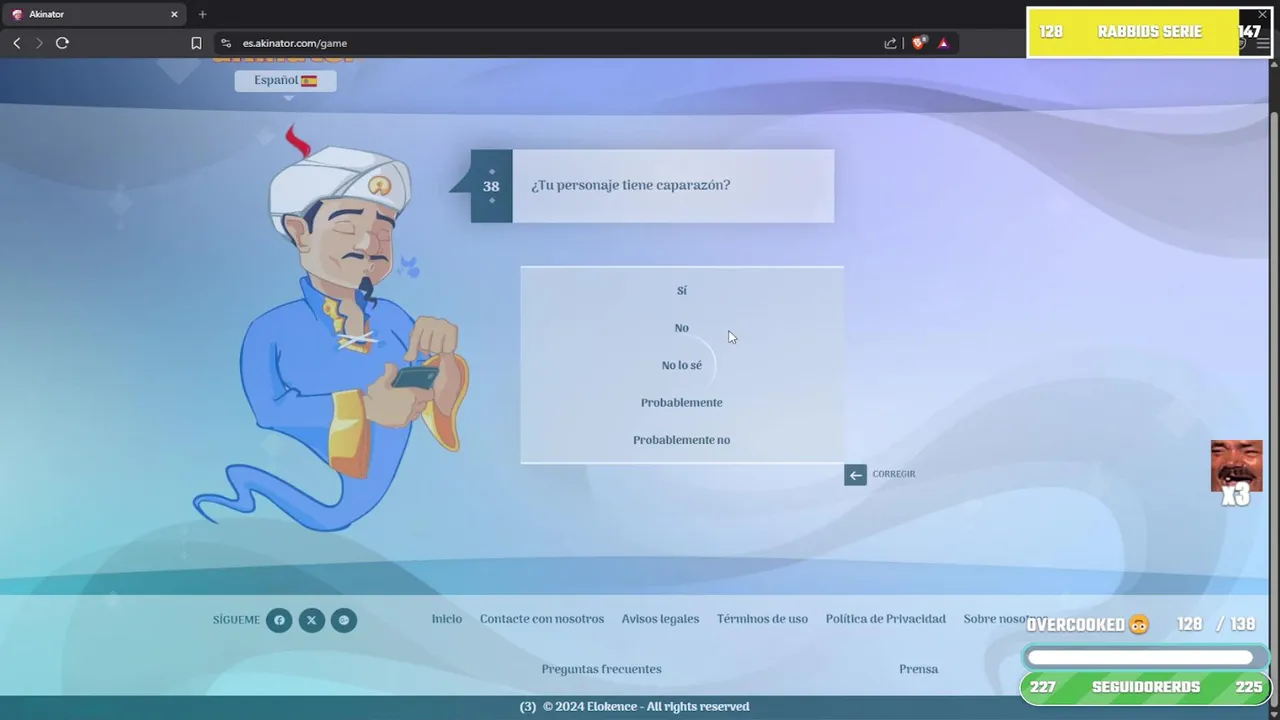Click RABBIDS SERIE overlay banner
The width and height of the screenshot is (1280, 720).
1150,32
